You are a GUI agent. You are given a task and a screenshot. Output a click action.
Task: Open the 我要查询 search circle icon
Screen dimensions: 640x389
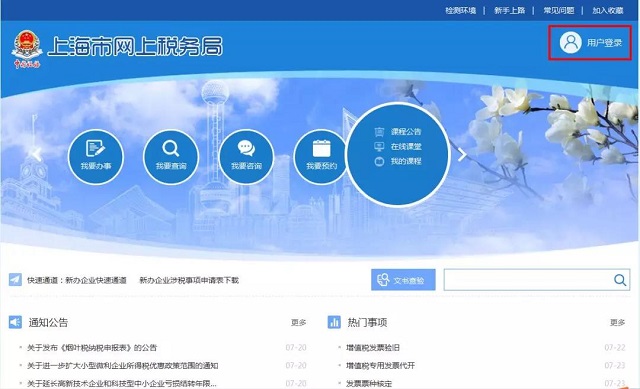pos(171,157)
